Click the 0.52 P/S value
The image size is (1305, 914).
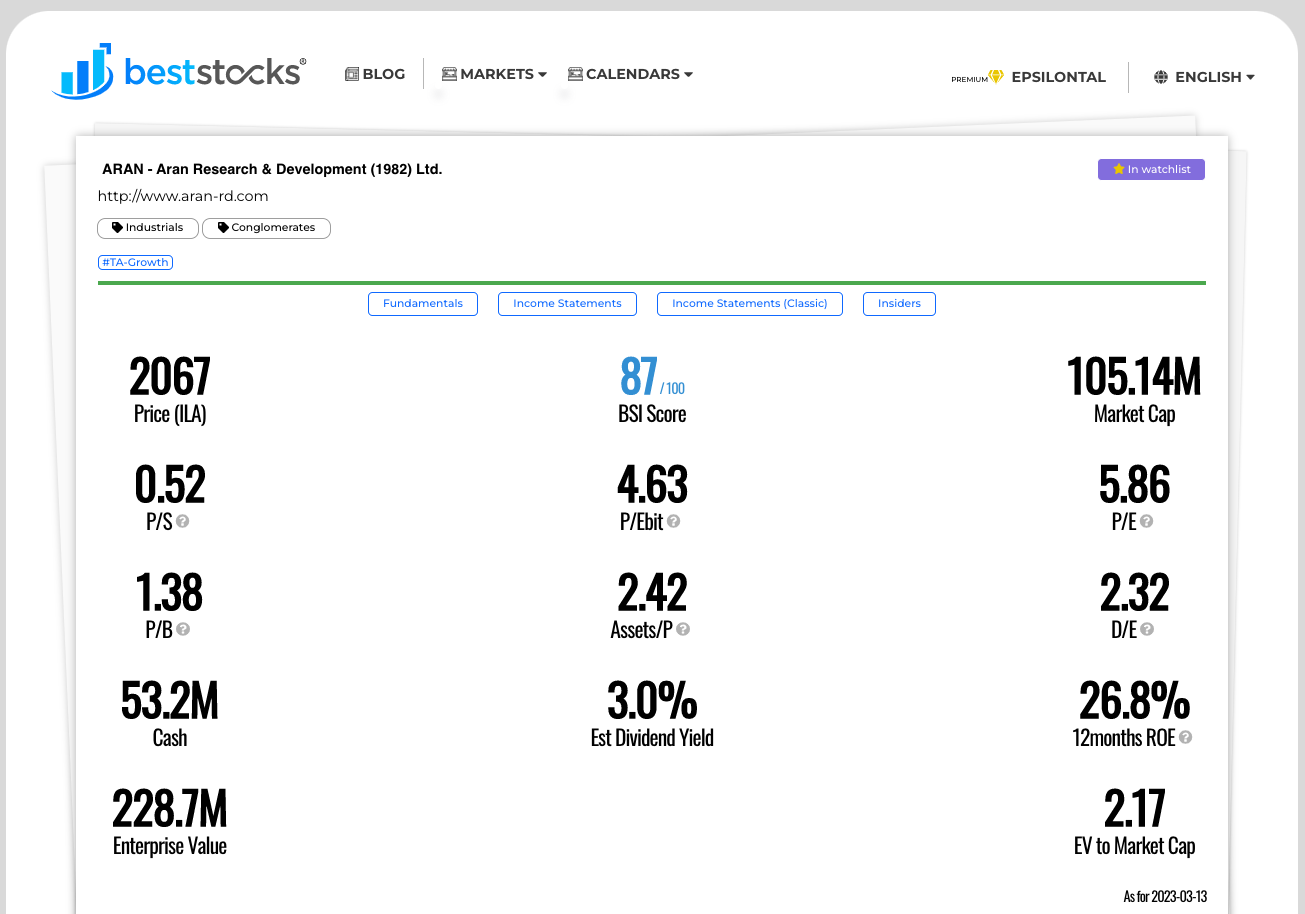[170, 485]
